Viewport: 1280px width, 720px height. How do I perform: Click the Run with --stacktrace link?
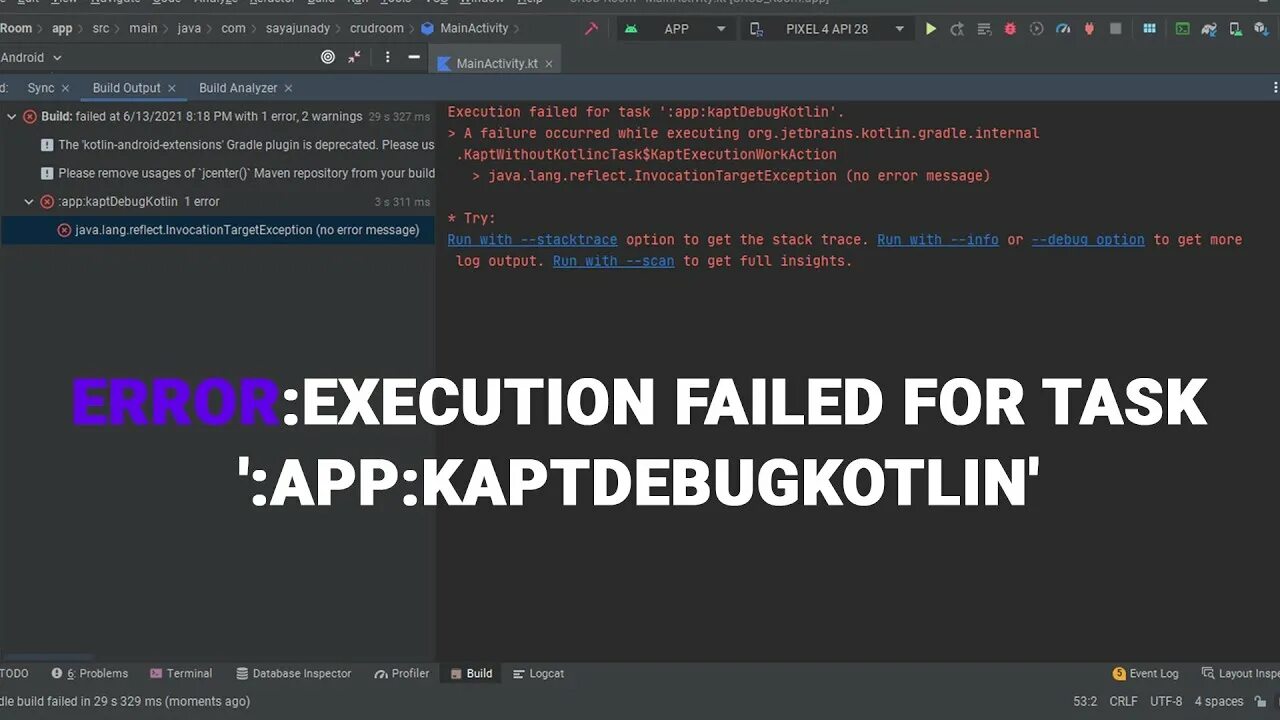click(532, 240)
